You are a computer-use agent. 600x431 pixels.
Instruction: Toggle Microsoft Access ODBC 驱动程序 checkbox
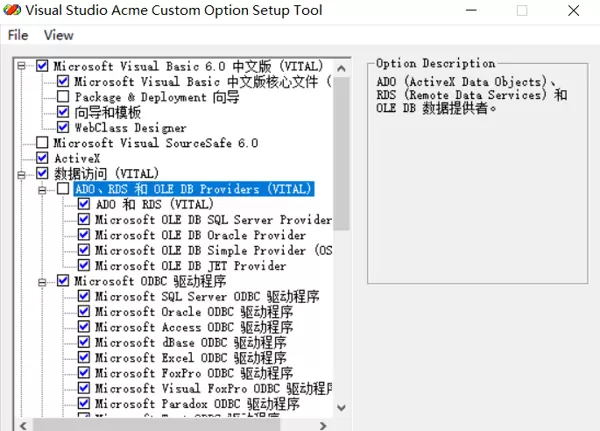[x=84, y=328]
